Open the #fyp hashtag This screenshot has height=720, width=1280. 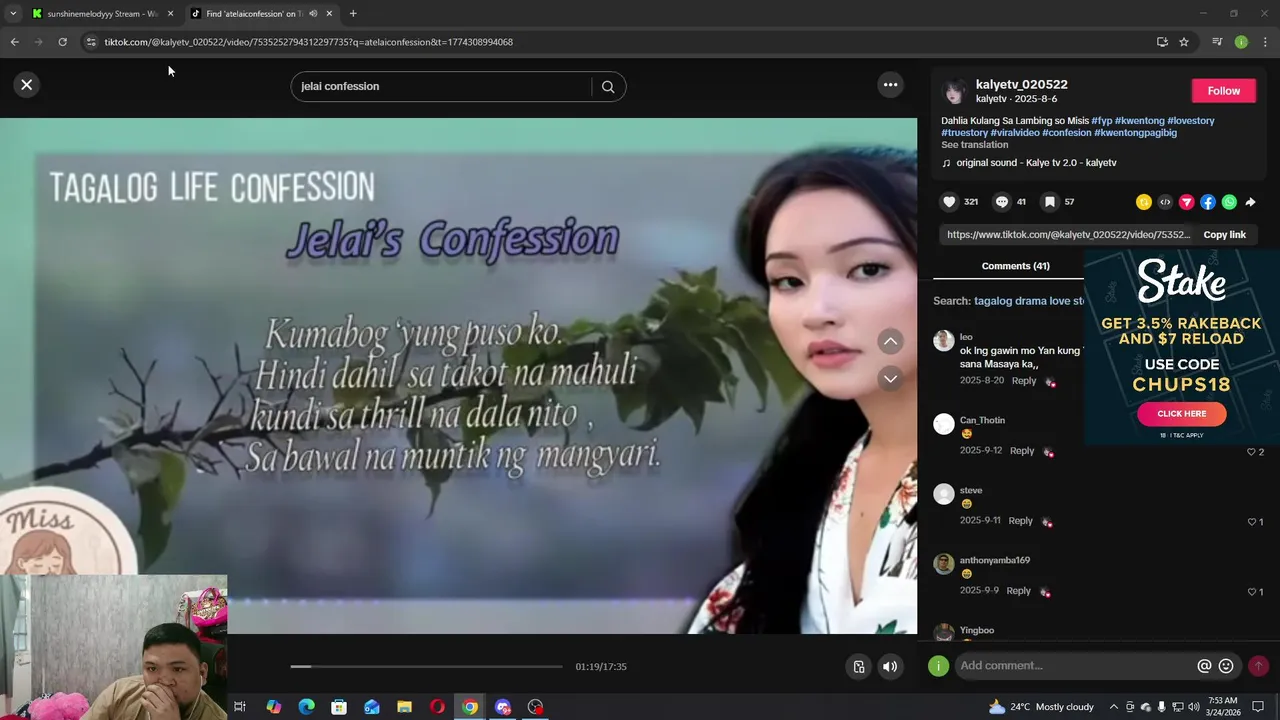pyautogui.click(x=1101, y=121)
